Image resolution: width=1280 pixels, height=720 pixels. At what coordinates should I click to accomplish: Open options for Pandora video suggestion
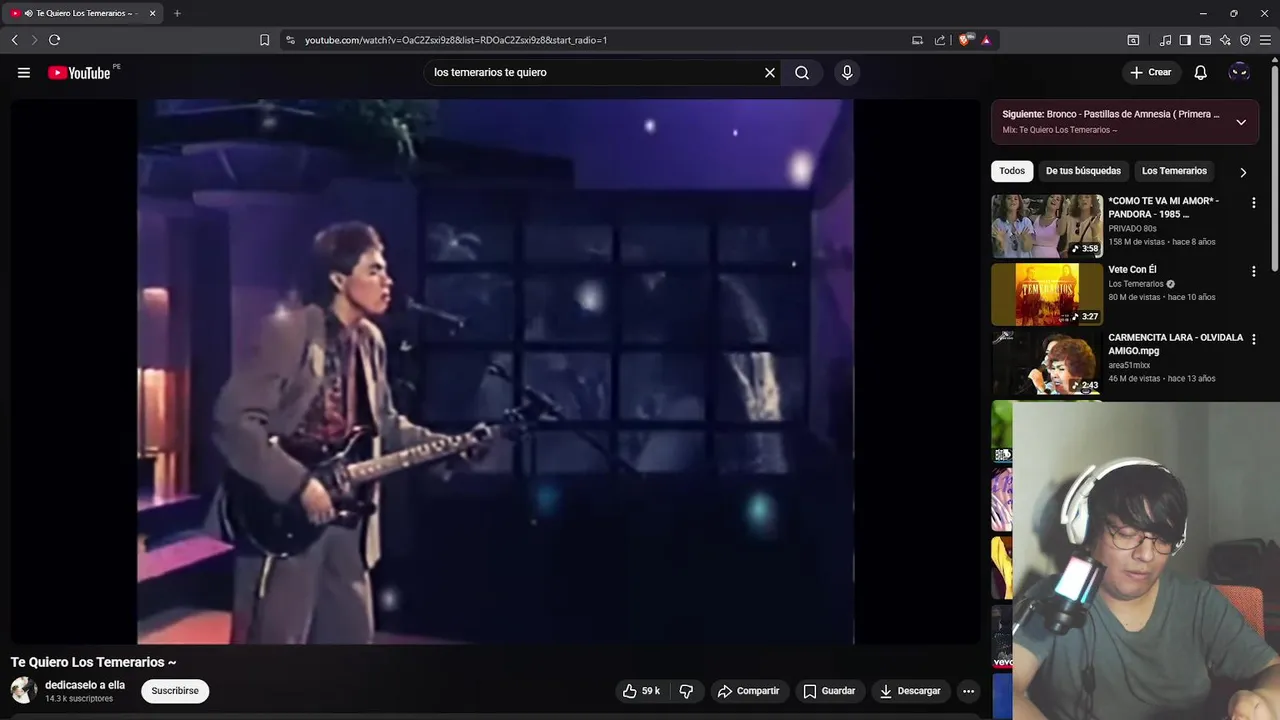click(1253, 203)
